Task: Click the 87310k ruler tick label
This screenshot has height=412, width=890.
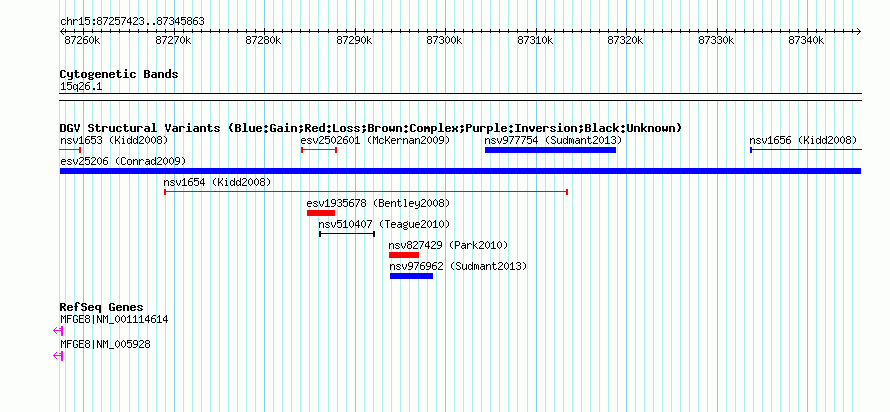Action: pos(536,41)
